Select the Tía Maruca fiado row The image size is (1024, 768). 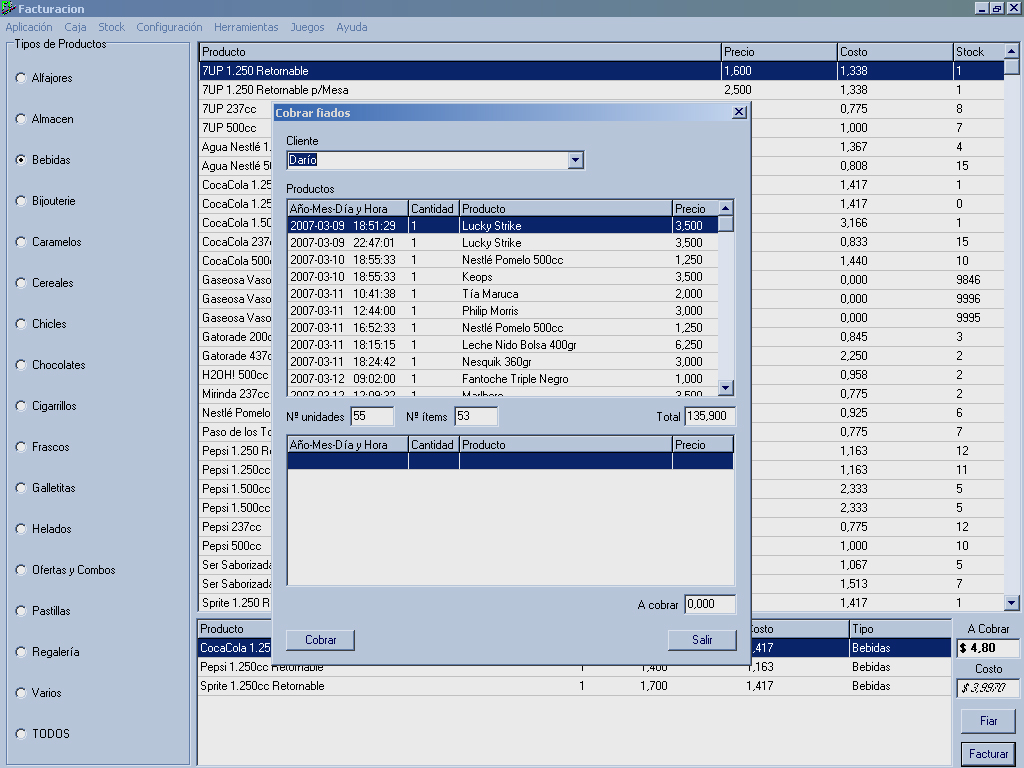[503, 294]
